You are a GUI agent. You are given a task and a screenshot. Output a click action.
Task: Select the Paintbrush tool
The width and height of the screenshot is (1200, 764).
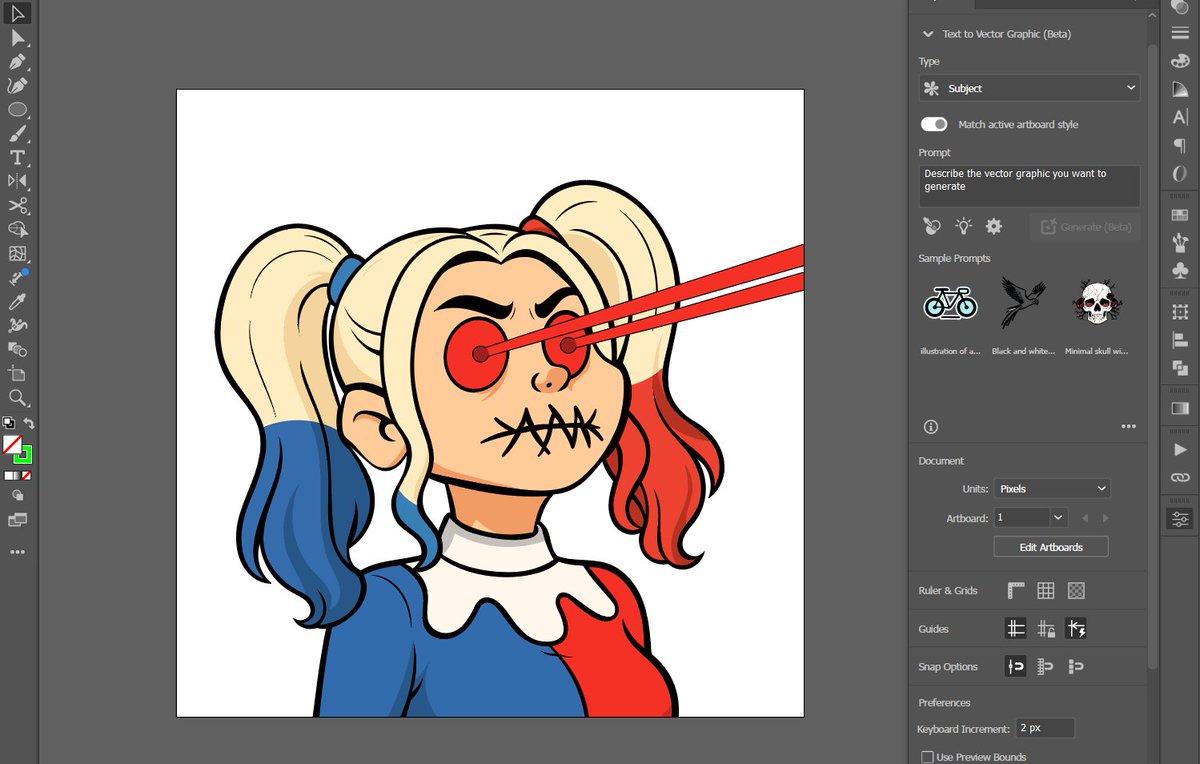point(17,134)
